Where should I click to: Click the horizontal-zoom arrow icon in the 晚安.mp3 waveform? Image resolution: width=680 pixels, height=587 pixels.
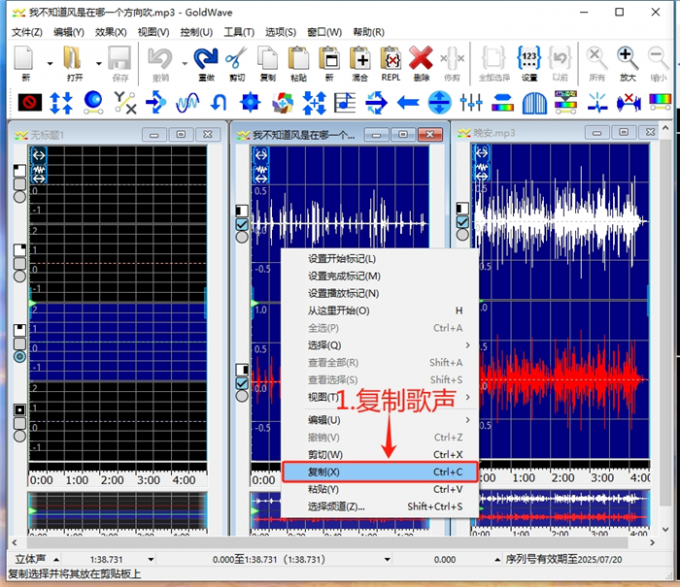point(481,153)
